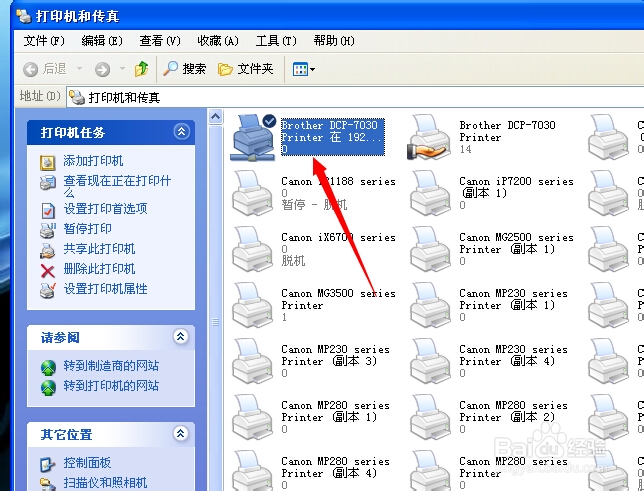The width and height of the screenshot is (644, 491).
Task: Click the red X delete printer icon
Action: [48, 271]
